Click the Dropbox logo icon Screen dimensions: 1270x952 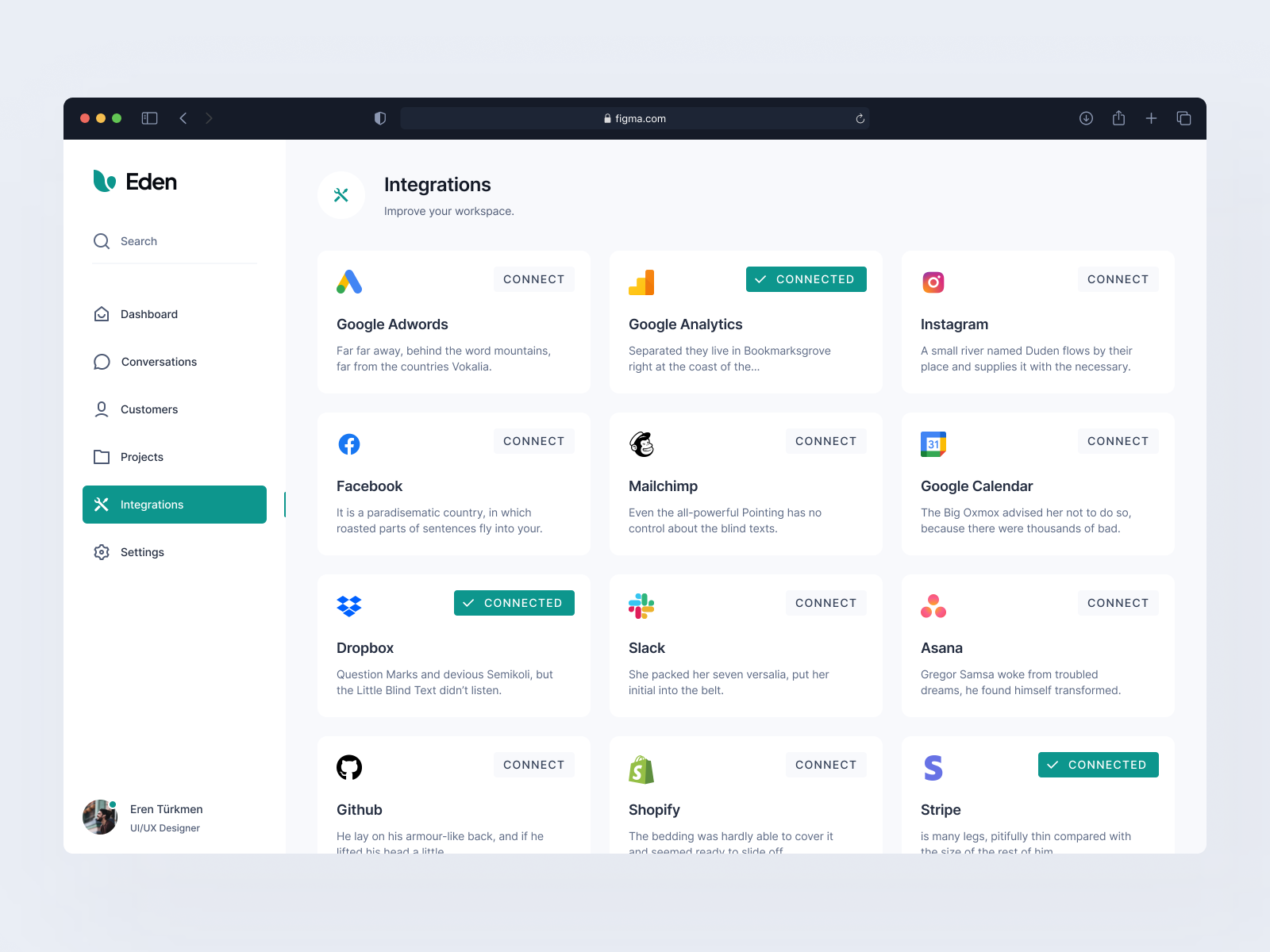349,605
